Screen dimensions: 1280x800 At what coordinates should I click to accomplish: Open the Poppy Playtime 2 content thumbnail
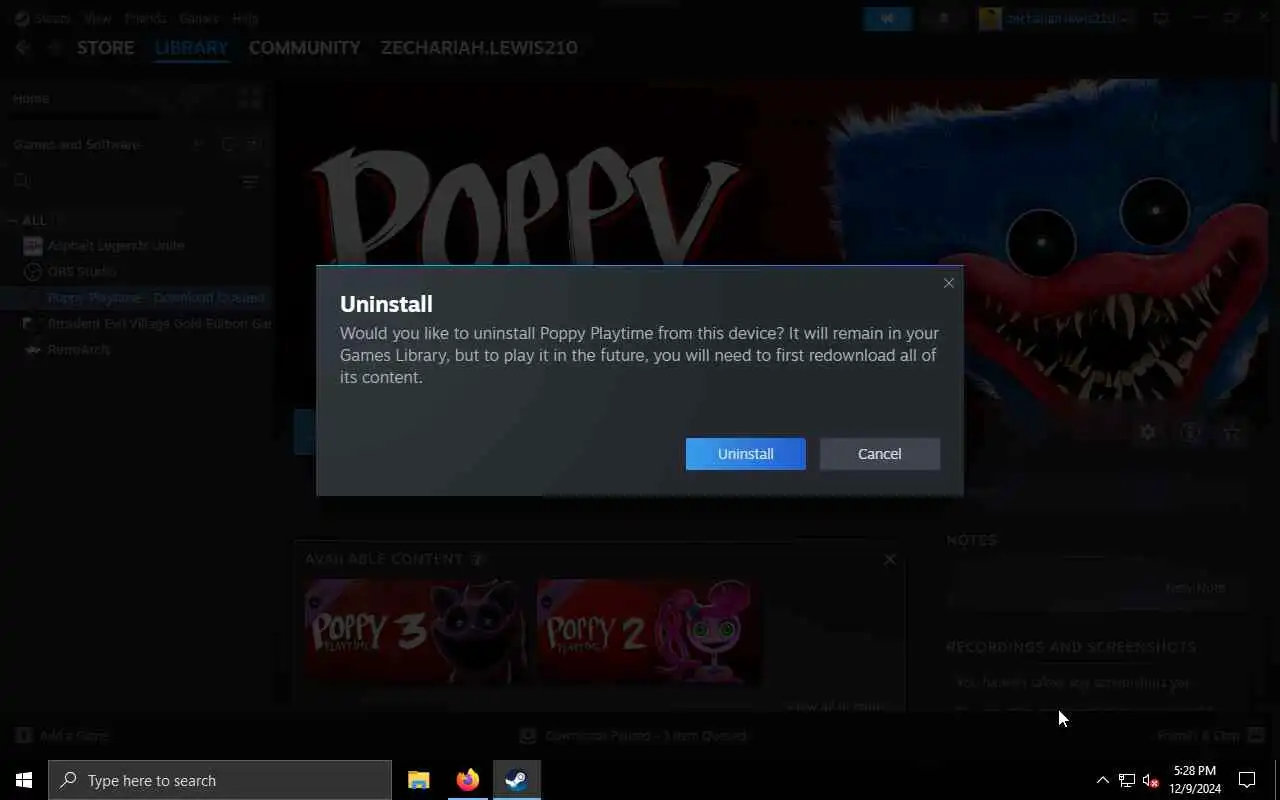(x=648, y=631)
